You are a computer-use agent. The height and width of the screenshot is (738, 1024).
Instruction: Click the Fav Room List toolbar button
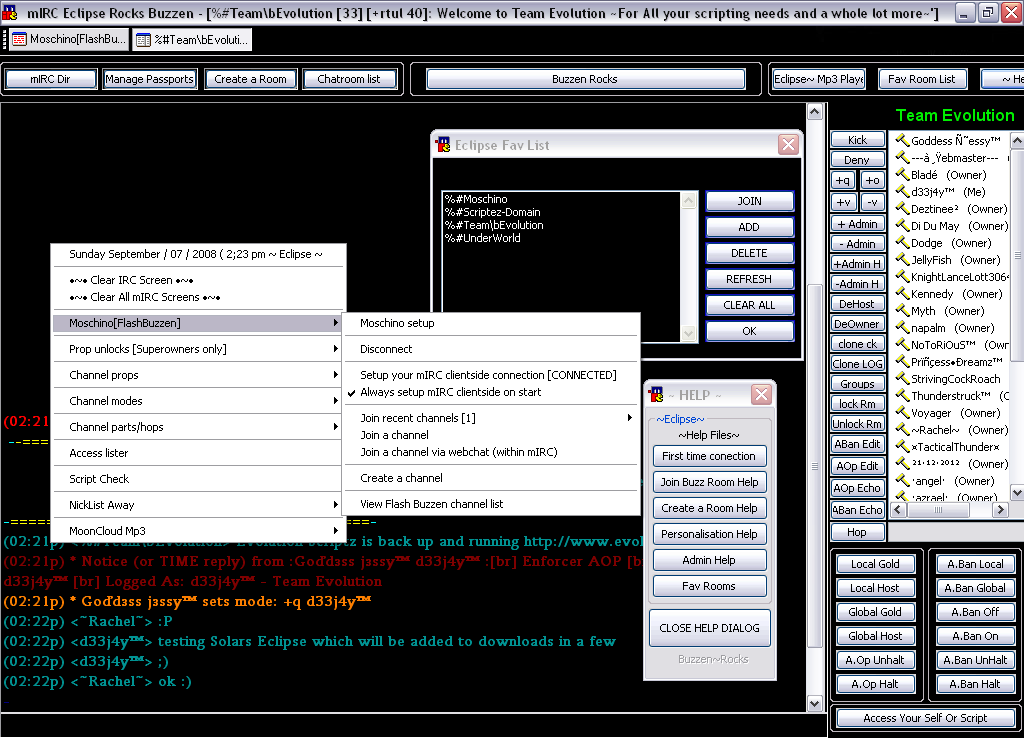[921, 79]
